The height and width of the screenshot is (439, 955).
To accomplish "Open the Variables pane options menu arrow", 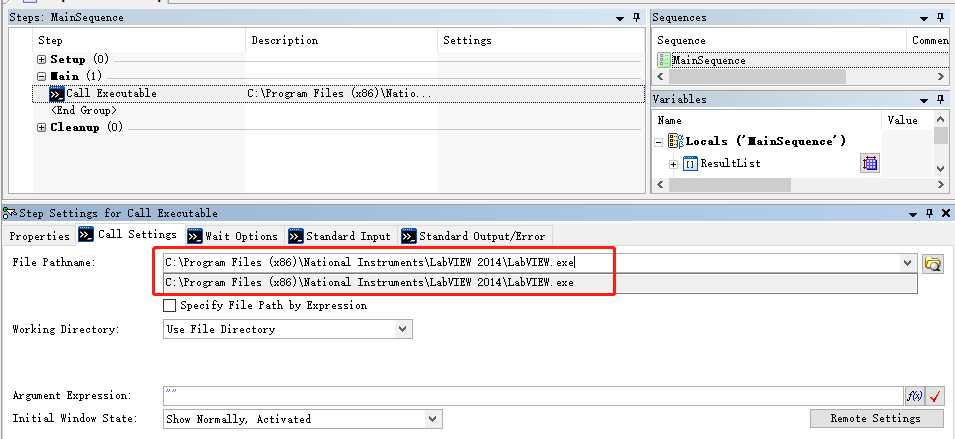I will pos(924,99).
